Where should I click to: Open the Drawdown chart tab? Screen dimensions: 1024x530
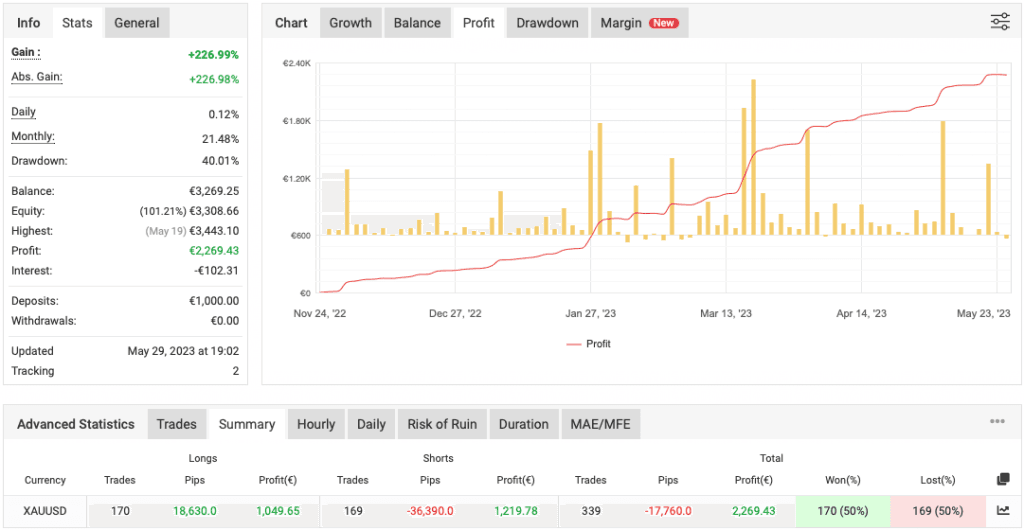547,23
